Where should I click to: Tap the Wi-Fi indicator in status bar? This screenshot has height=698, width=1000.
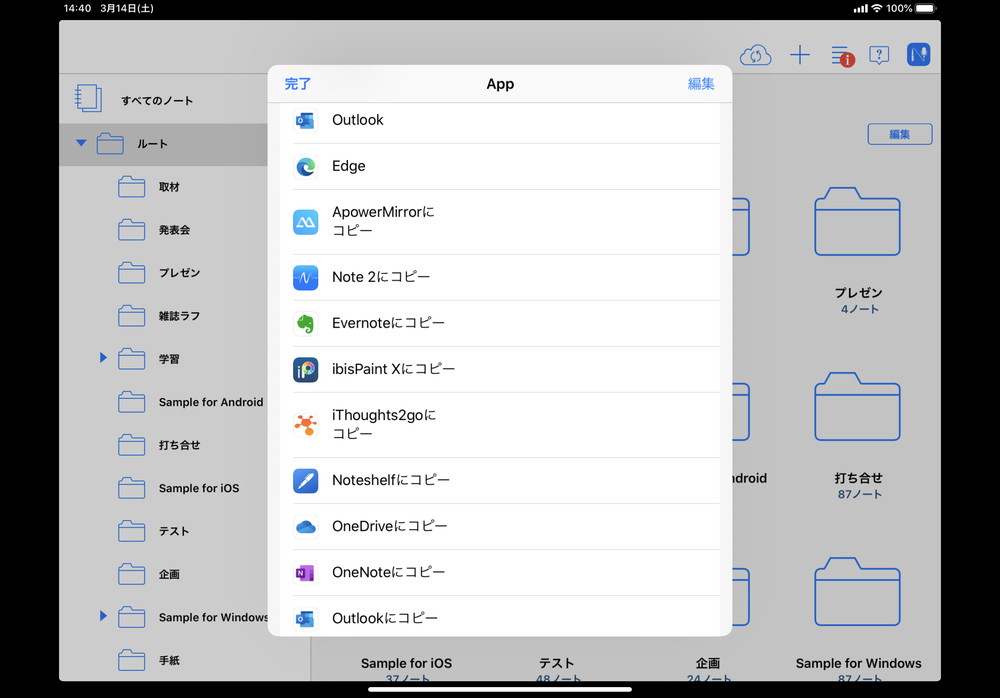[x=877, y=8]
